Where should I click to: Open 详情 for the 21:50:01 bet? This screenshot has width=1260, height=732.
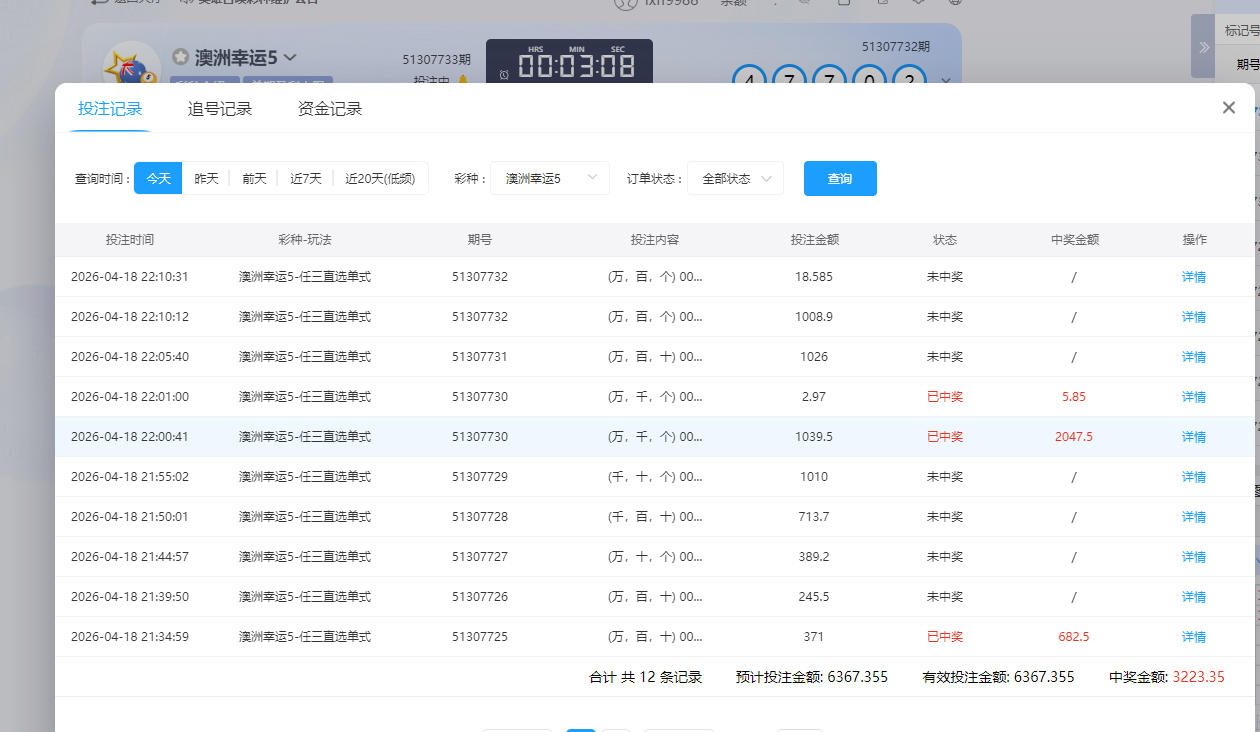pyautogui.click(x=1194, y=517)
